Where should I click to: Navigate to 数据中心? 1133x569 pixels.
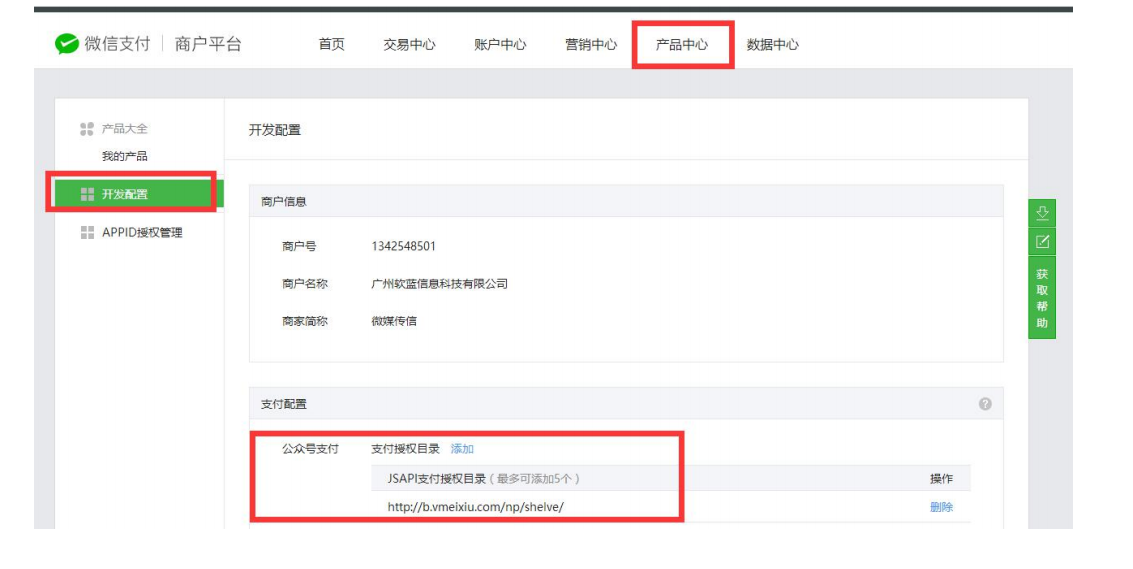[772, 45]
